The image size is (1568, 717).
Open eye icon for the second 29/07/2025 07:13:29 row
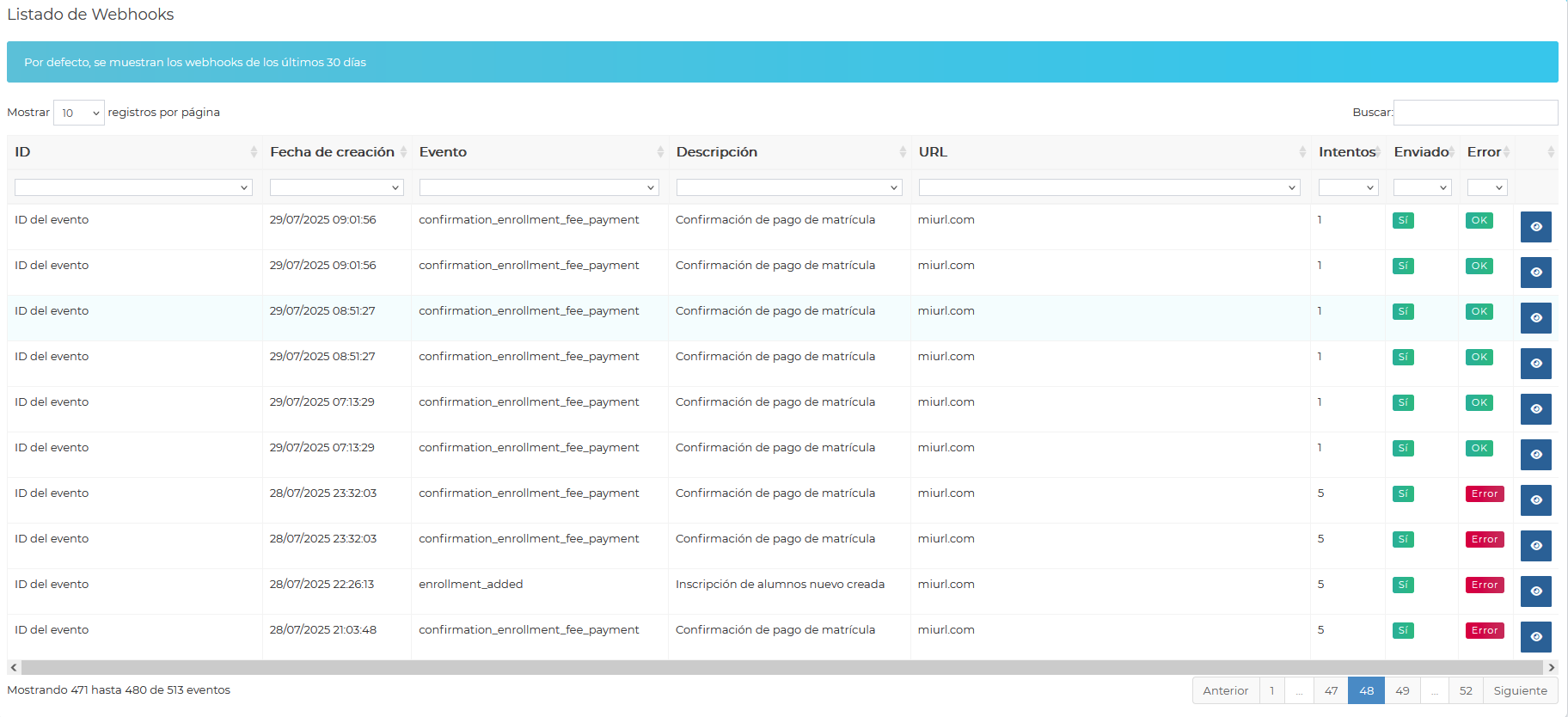pos(1535,455)
